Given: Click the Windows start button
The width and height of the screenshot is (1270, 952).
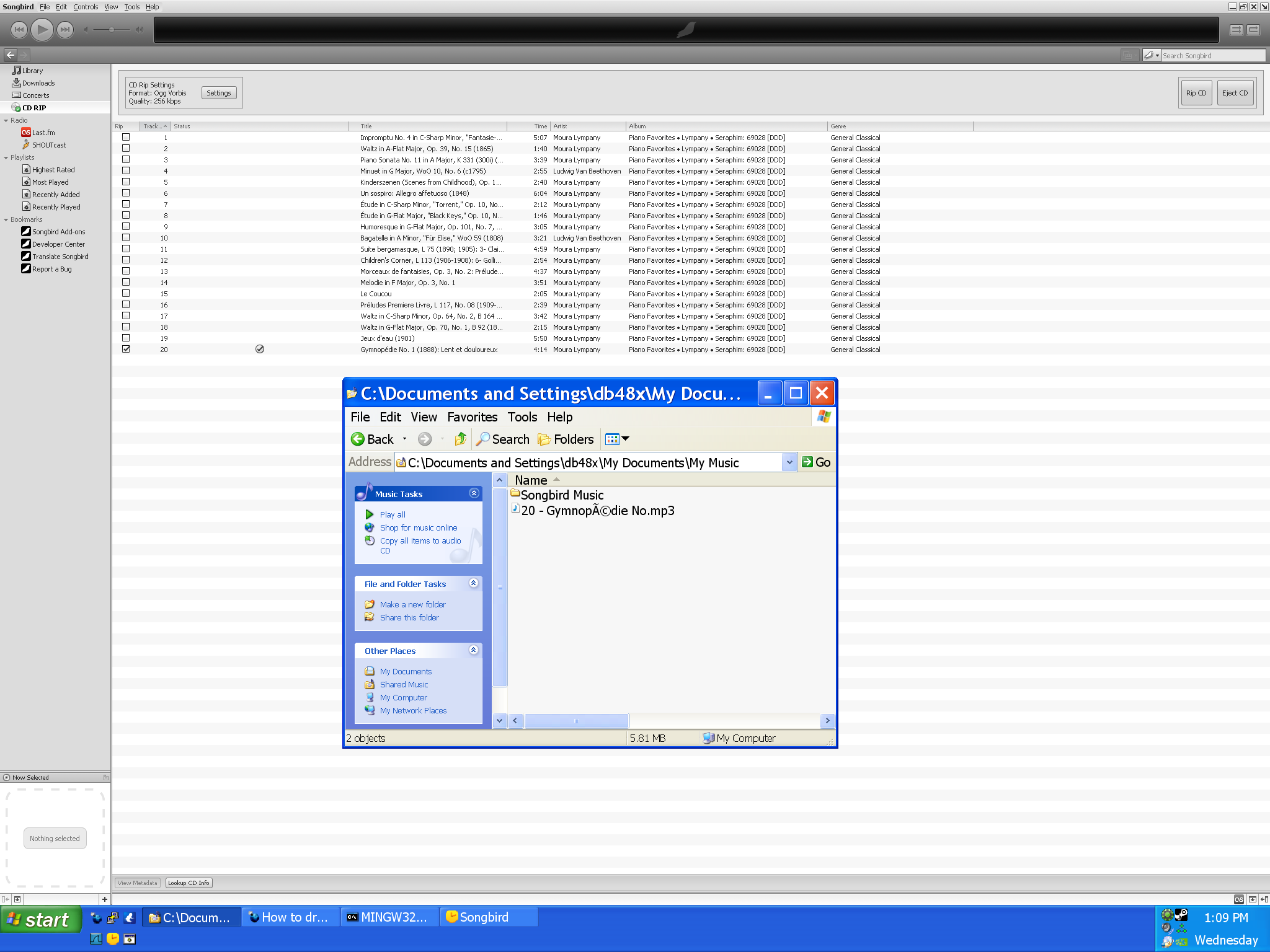Looking at the screenshot, I should point(41,919).
